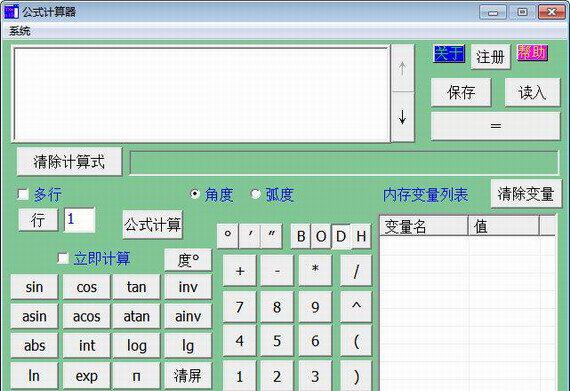Click the ln function button
Image resolution: width=570 pixels, height=391 pixels.
[34, 375]
